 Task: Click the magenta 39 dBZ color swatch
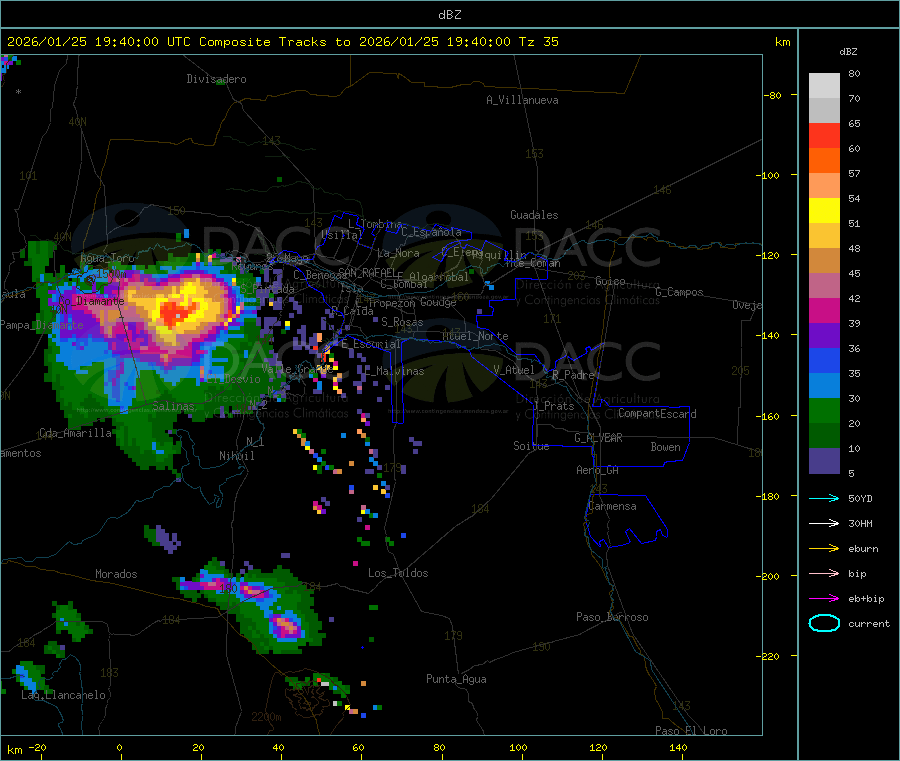[x=824, y=310]
